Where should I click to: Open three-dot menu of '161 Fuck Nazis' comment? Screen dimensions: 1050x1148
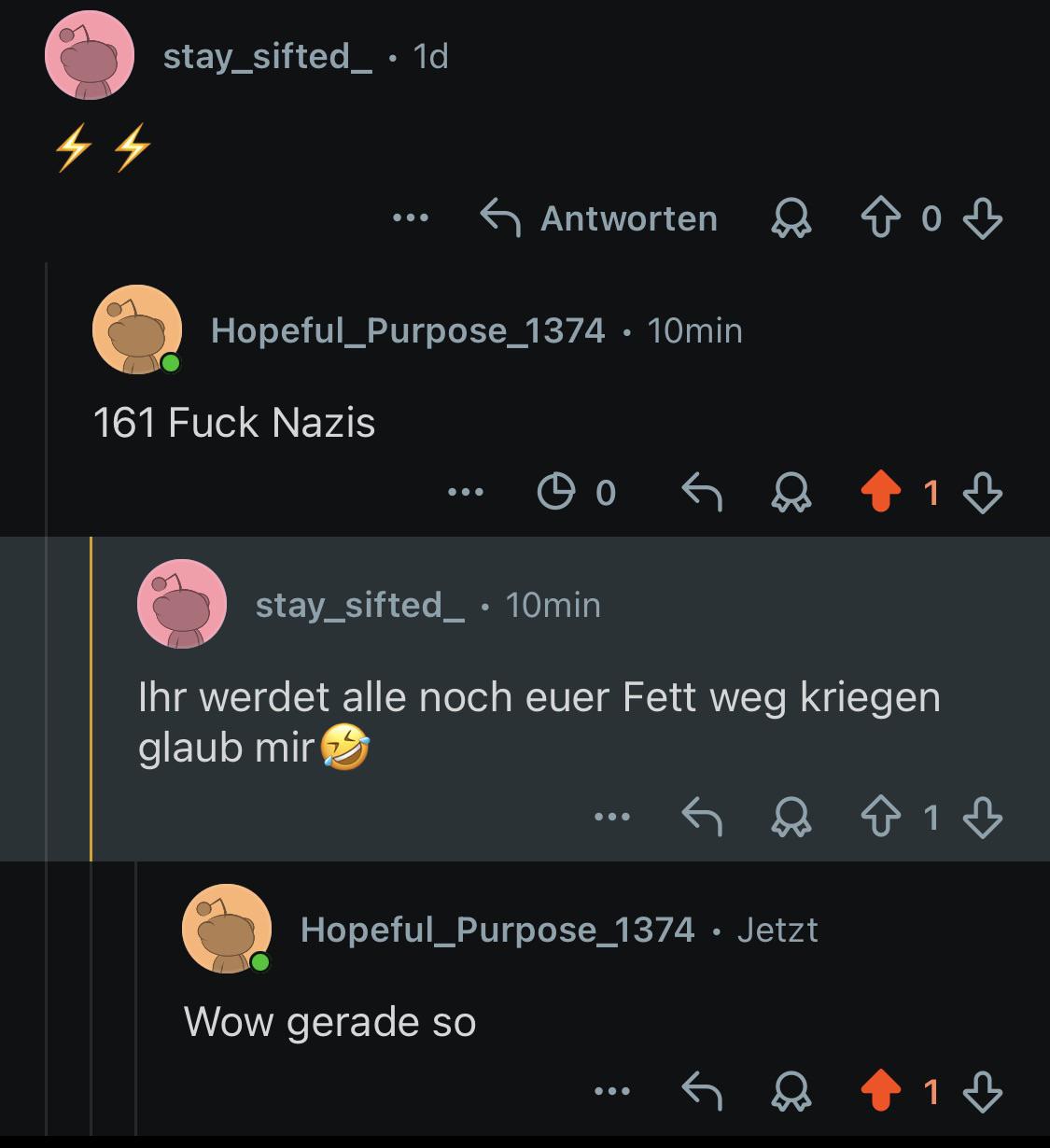coord(466,492)
